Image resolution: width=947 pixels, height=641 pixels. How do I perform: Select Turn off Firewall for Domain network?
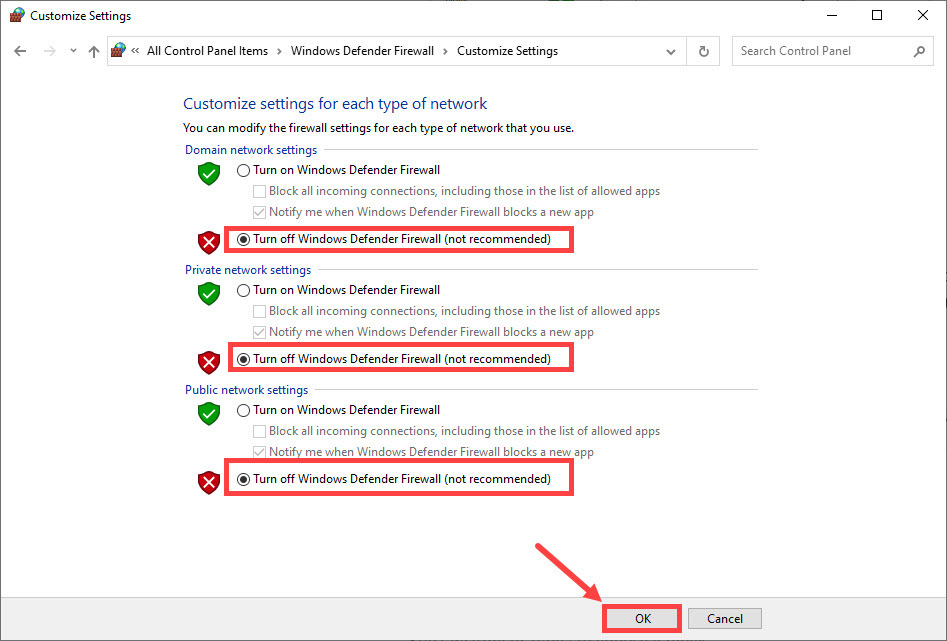[243, 239]
